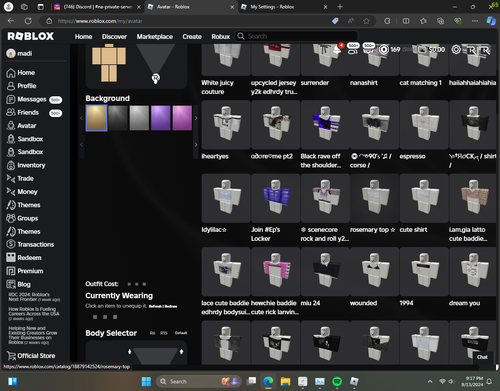Select the espresso shirt thumbnail
Image resolution: width=500 pixels, height=391 pixels.
424,125
